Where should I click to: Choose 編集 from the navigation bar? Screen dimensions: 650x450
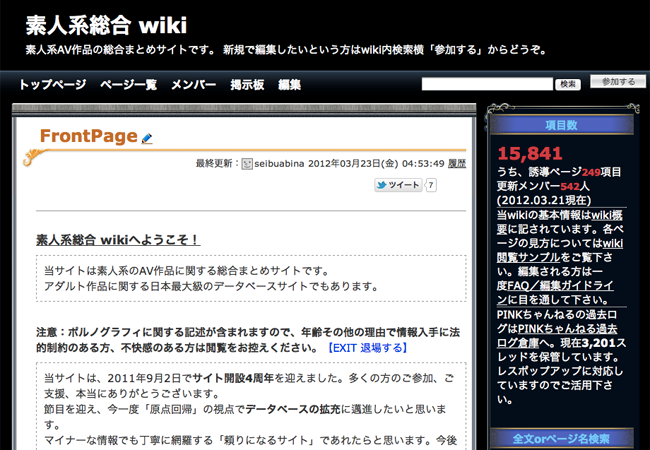289,85
